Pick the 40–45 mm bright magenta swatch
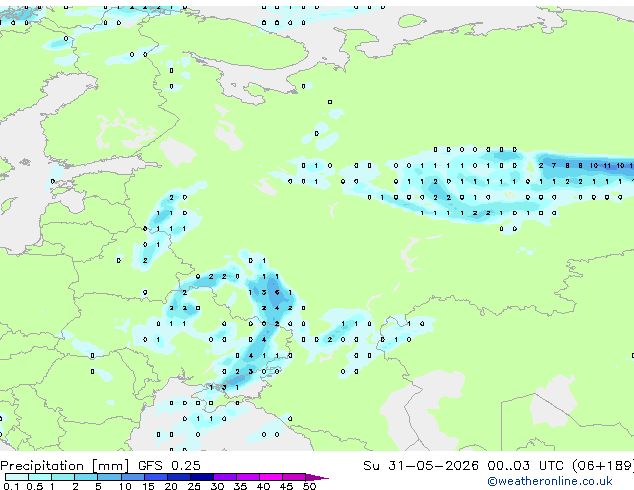Viewport: 634px width, 490px height. [271, 477]
